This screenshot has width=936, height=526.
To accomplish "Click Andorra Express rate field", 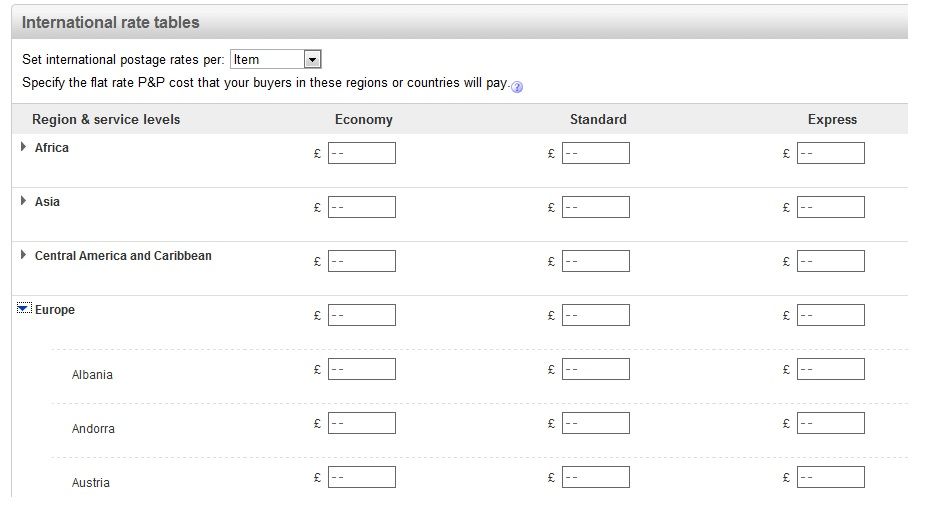I will click(x=830, y=423).
